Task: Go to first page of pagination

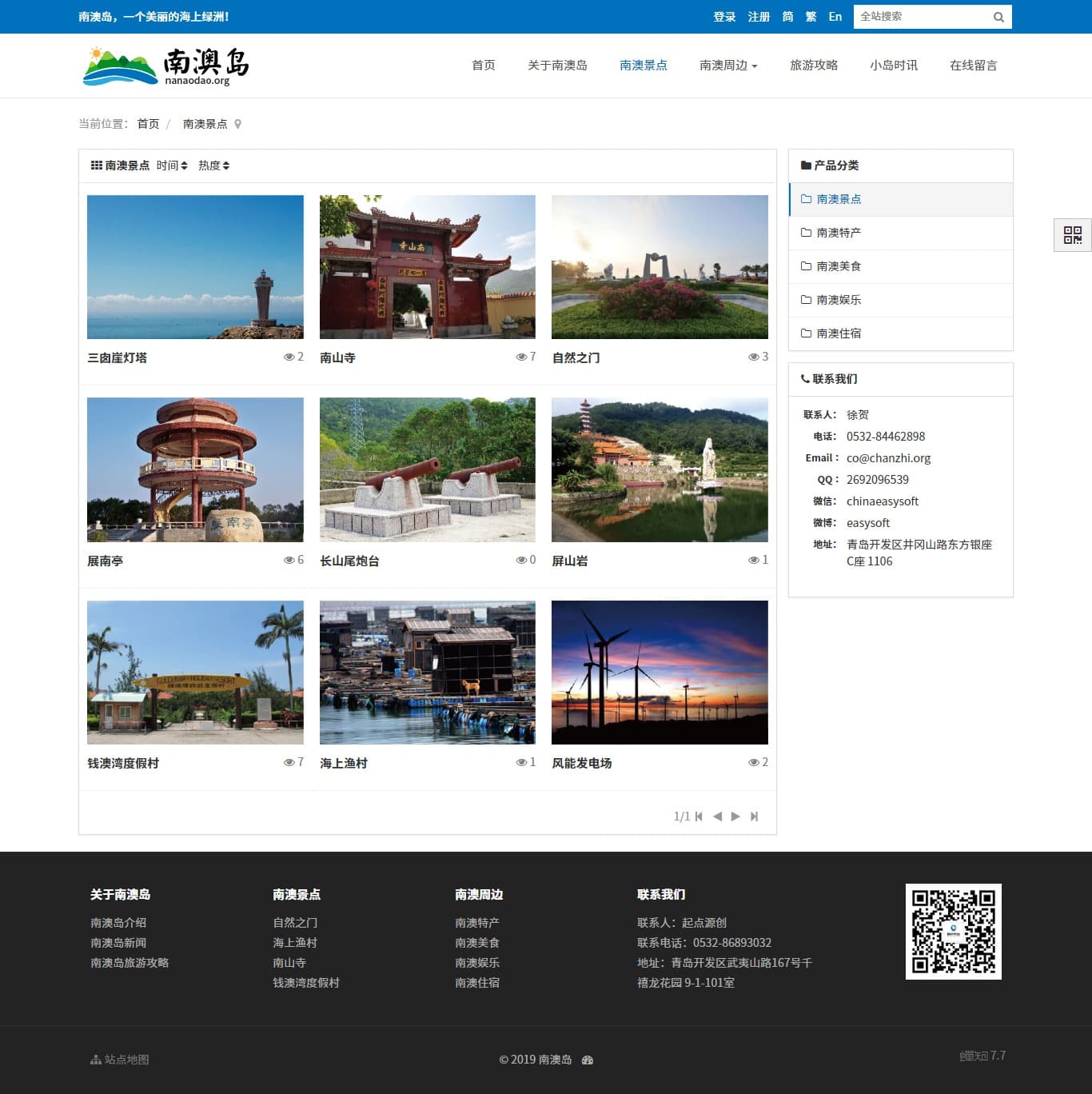Action: 699,817
